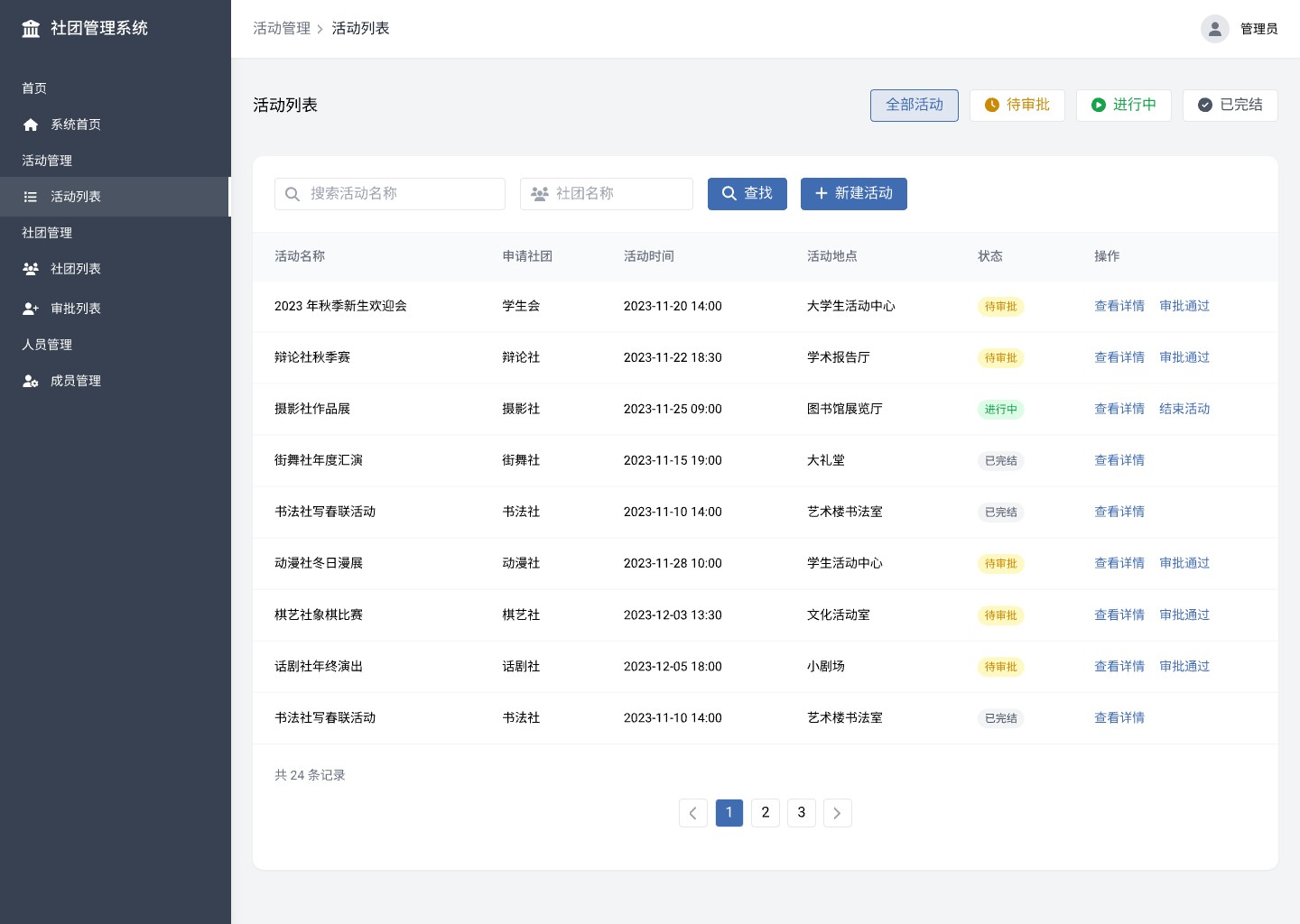The height and width of the screenshot is (924, 1300).
Task: Create activity with 新建活动 button
Action: pos(853,194)
